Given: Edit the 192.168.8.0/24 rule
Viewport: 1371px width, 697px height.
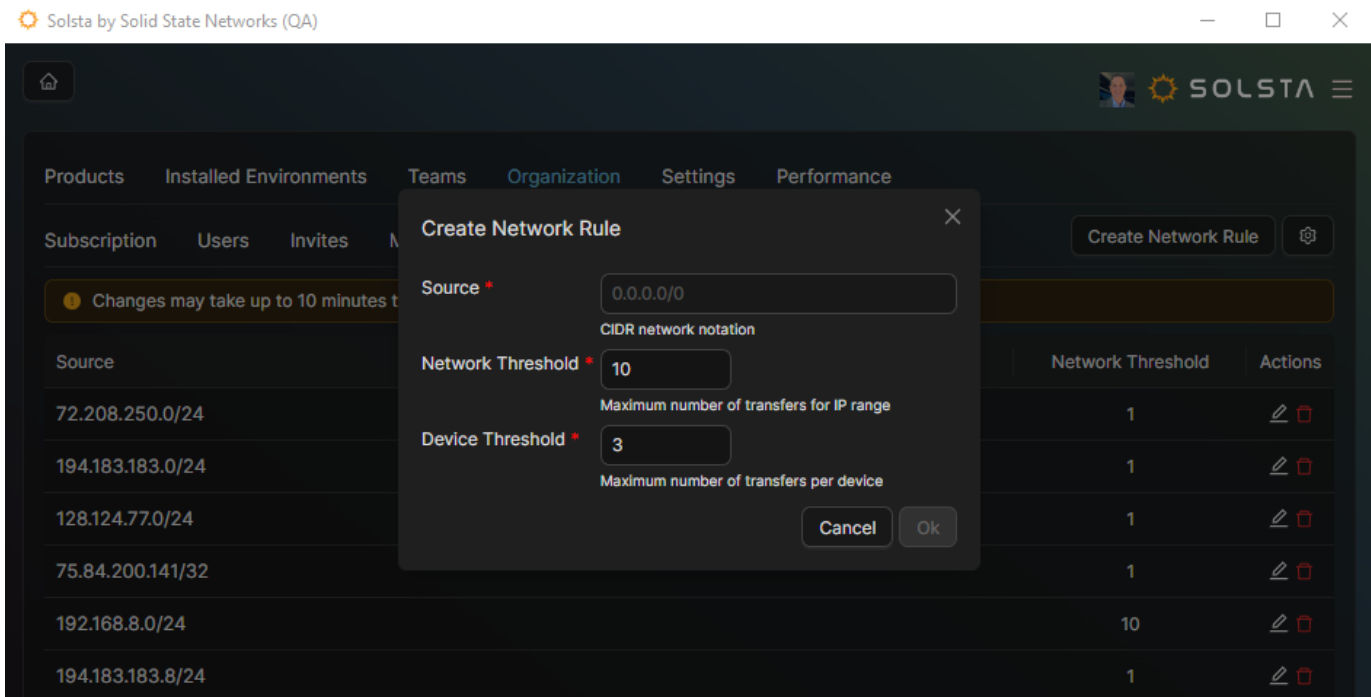Looking at the screenshot, I should click(x=1278, y=623).
